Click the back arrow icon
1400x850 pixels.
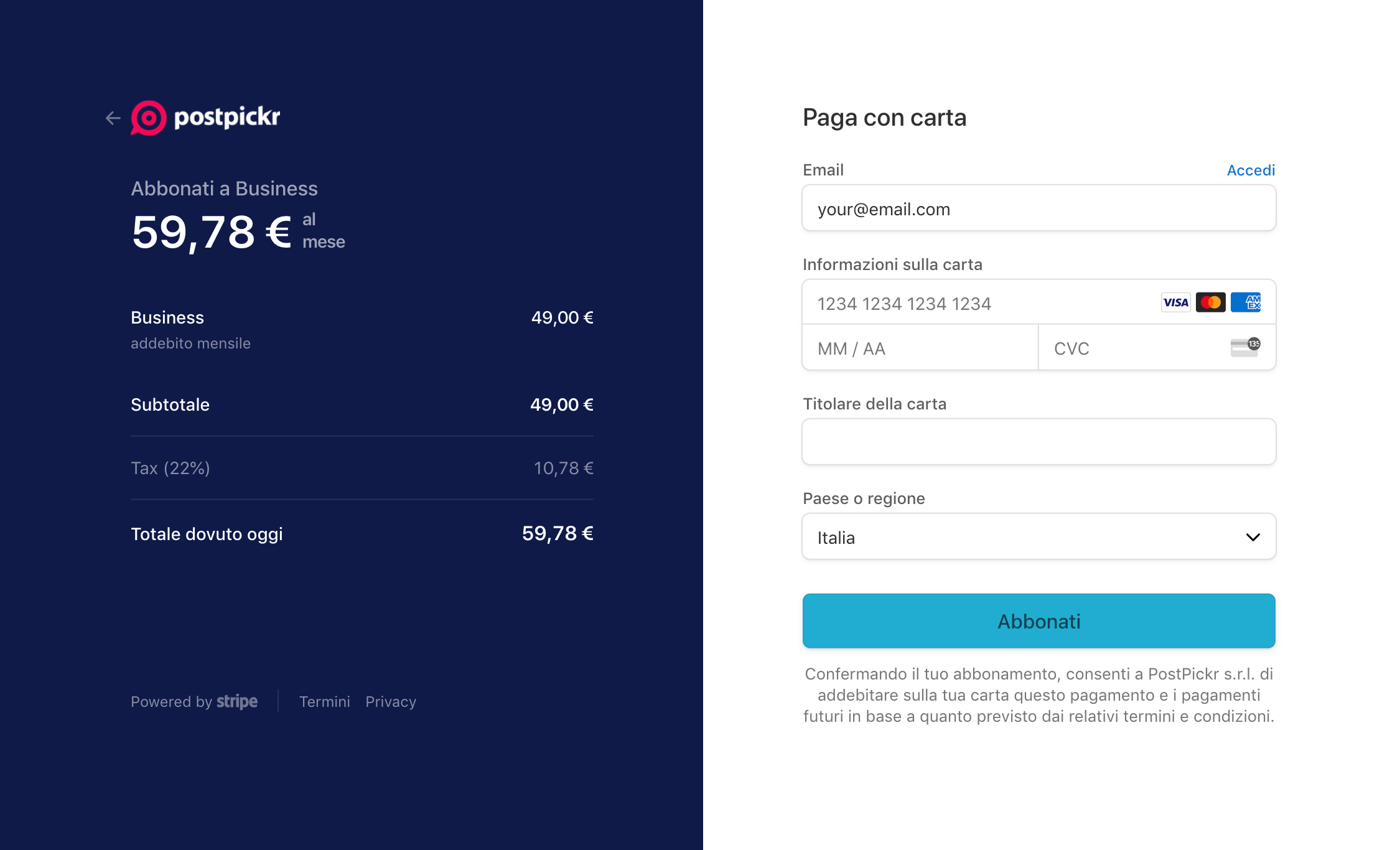113,118
